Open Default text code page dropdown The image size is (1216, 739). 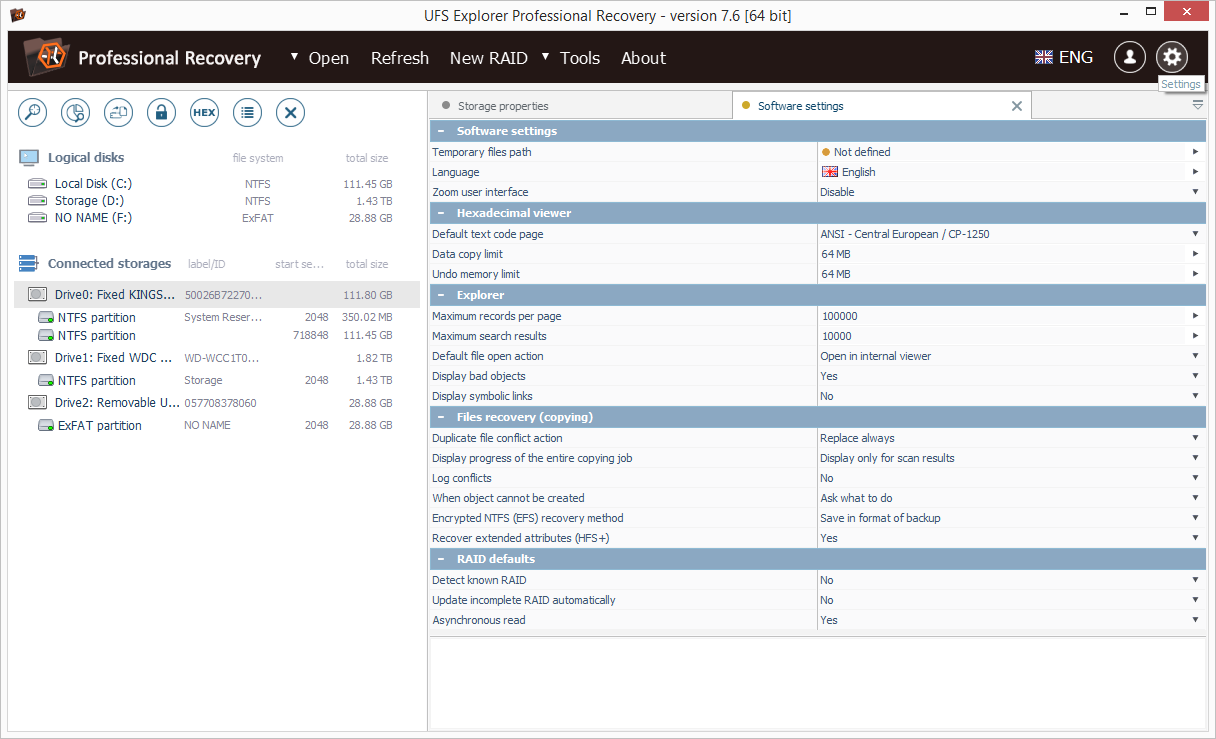[x=1195, y=234]
